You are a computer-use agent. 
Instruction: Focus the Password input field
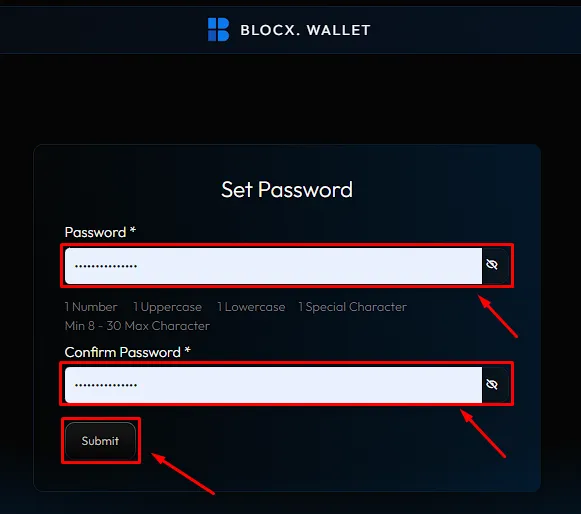click(x=273, y=266)
